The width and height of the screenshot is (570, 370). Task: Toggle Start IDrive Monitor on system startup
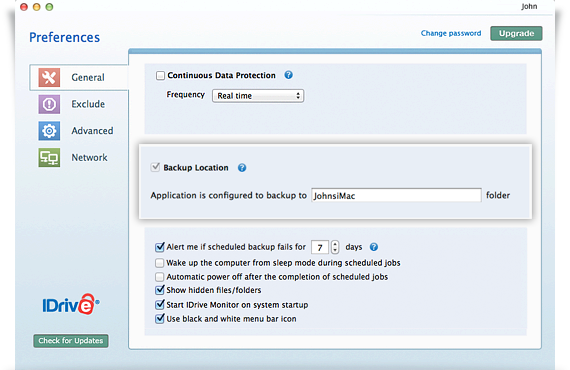(x=160, y=305)
